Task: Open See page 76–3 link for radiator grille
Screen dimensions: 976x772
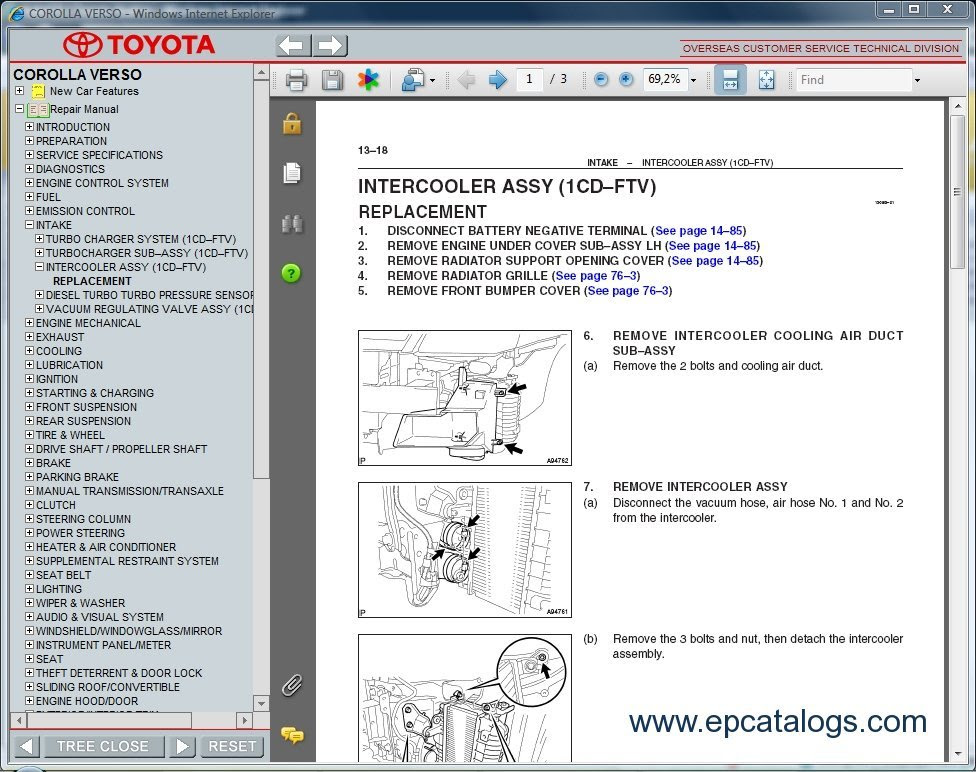Action: (x=596, y=275)
